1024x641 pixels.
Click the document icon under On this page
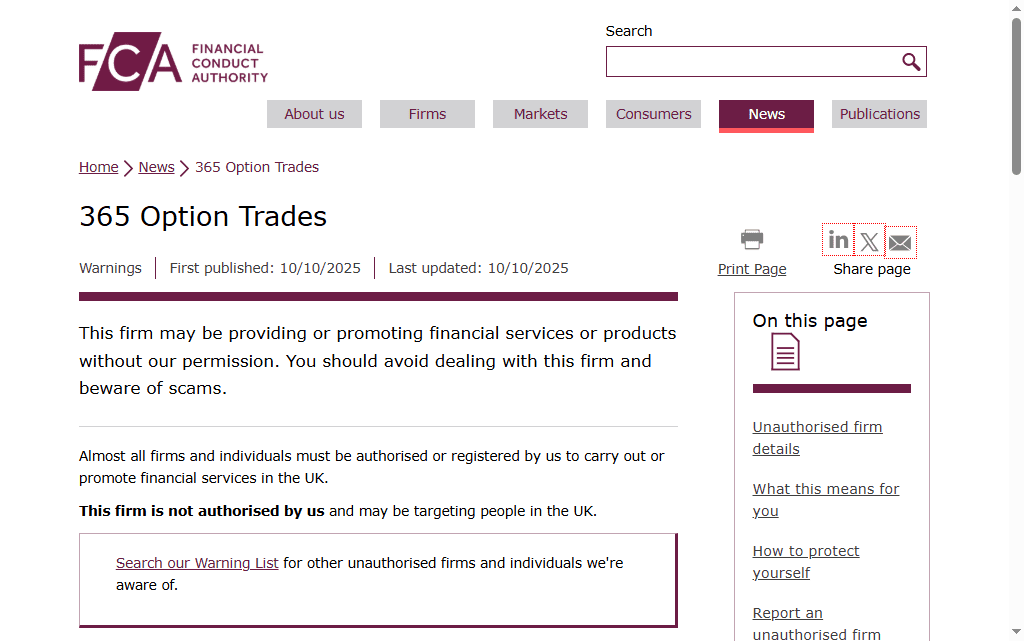click(x=785, y=352)
